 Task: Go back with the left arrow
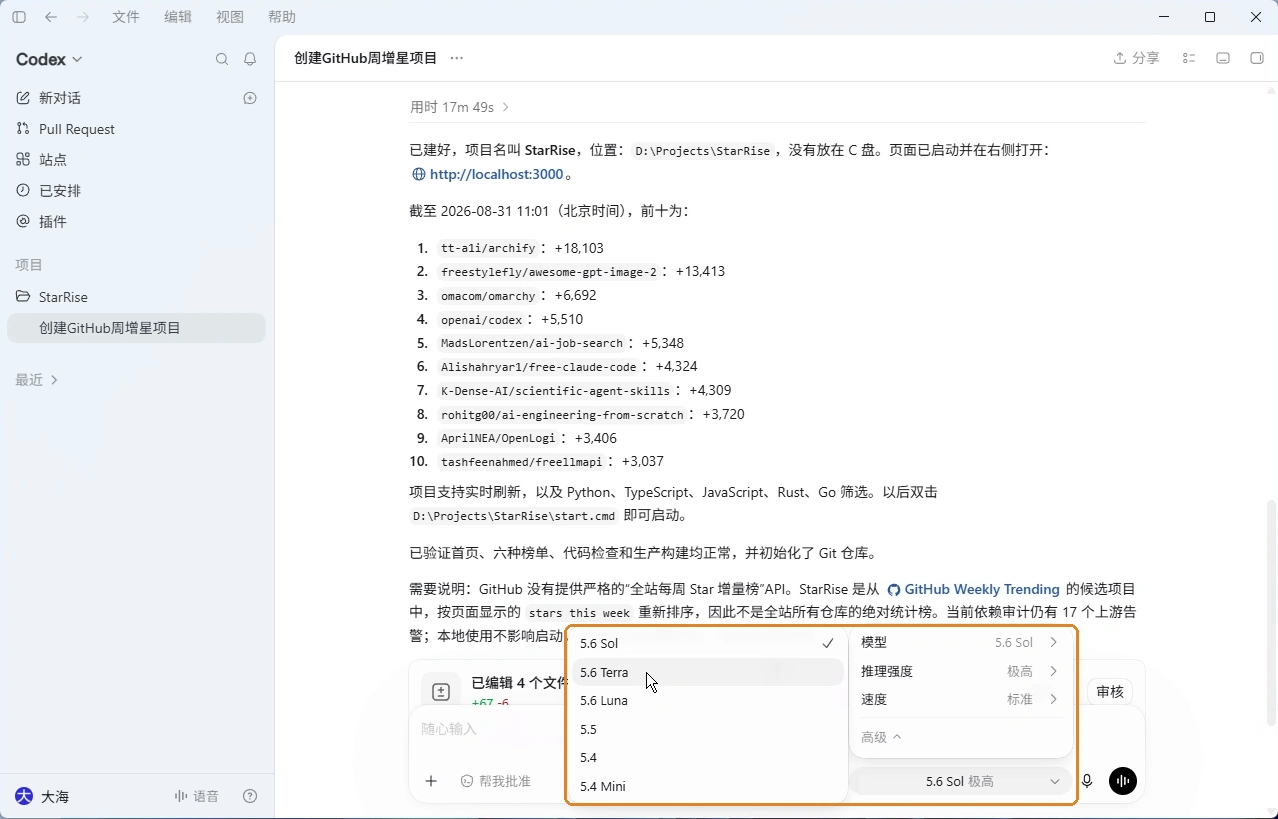point(51,17)
